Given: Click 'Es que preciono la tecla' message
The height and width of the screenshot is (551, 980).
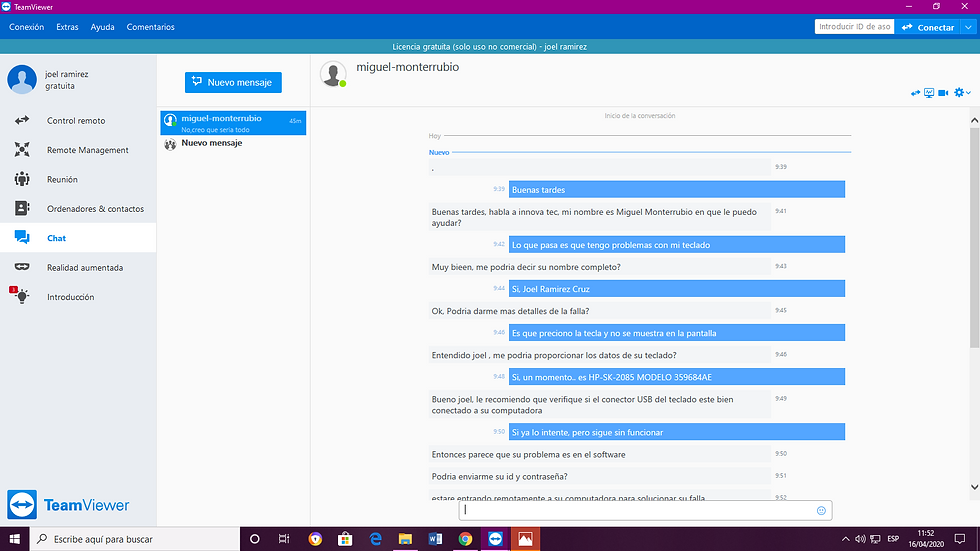Looking at the screenshot, I should click(x=677, y=332).
